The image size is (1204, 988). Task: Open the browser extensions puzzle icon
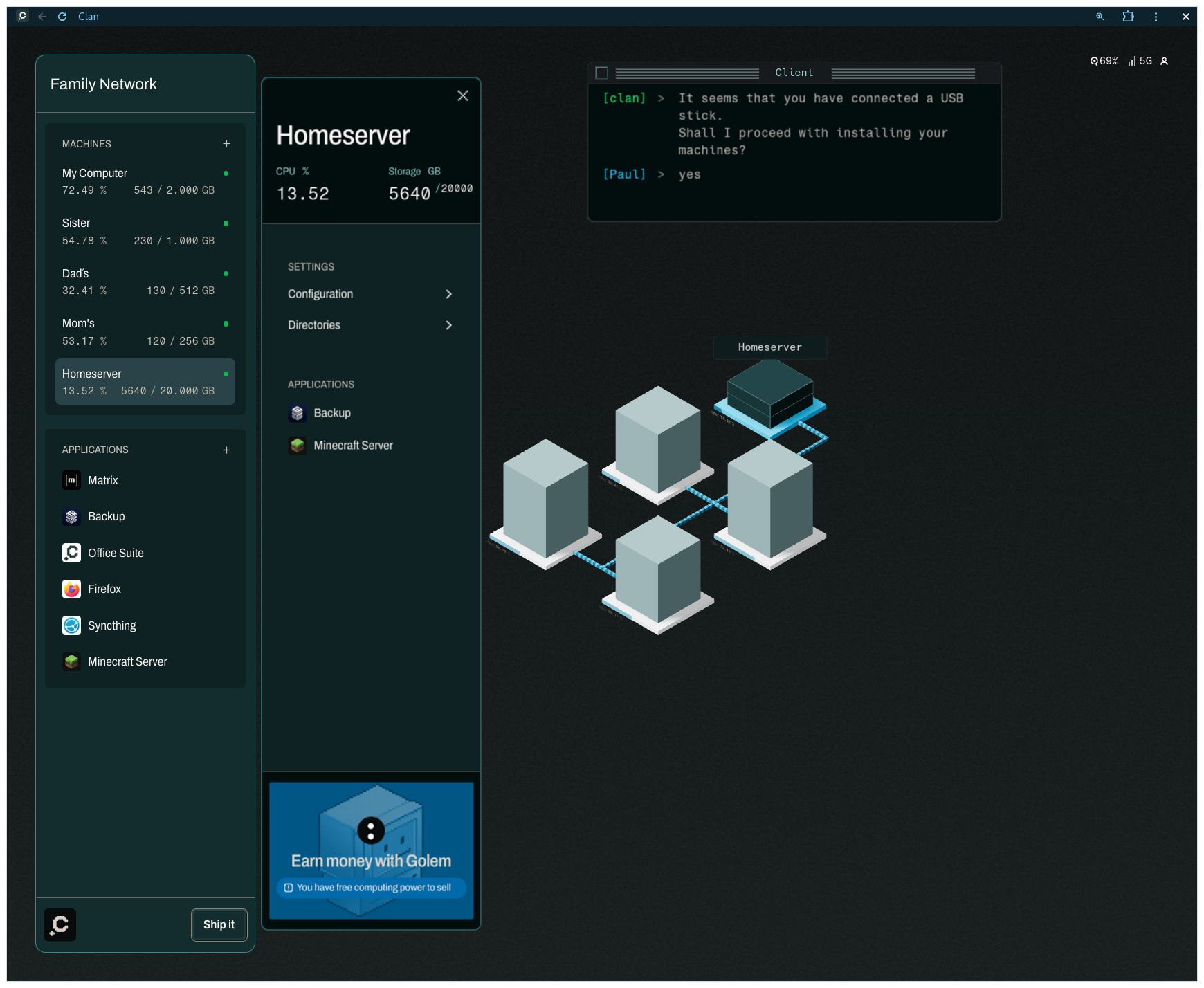1128,17
